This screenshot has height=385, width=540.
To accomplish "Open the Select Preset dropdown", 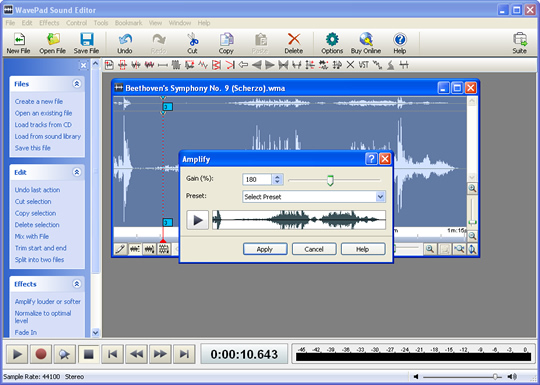I will (x=380, y=197).
